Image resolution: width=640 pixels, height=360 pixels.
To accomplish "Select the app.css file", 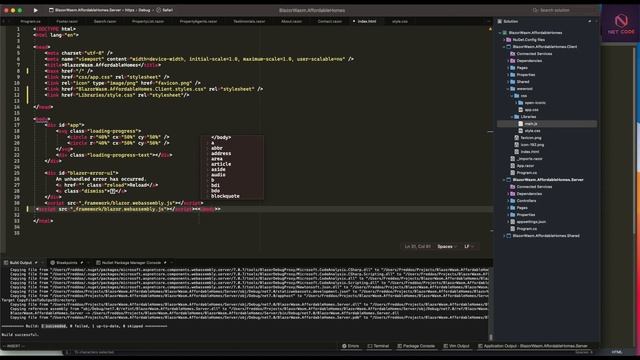I will [531, 110].
